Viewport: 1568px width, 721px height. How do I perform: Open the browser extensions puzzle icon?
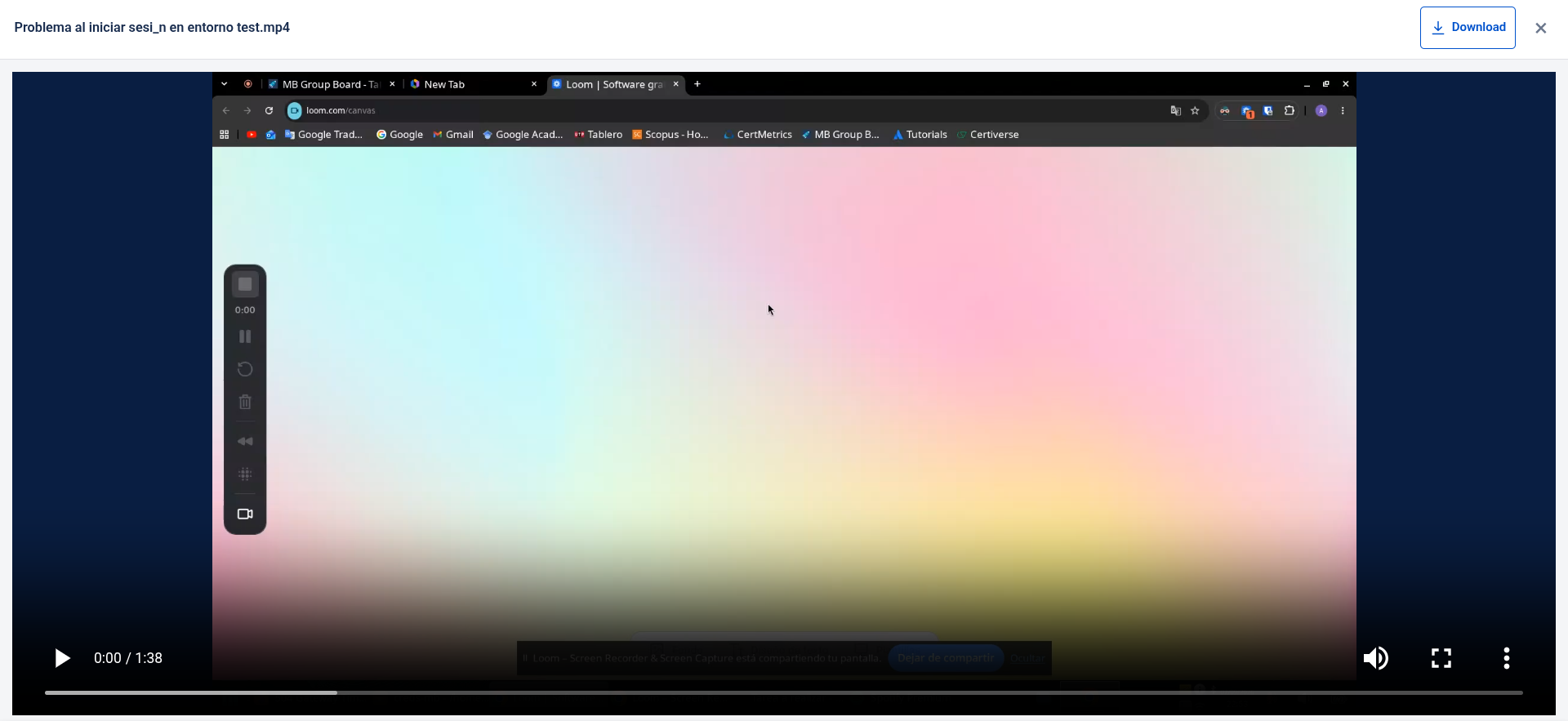(x=1290, y=110)
